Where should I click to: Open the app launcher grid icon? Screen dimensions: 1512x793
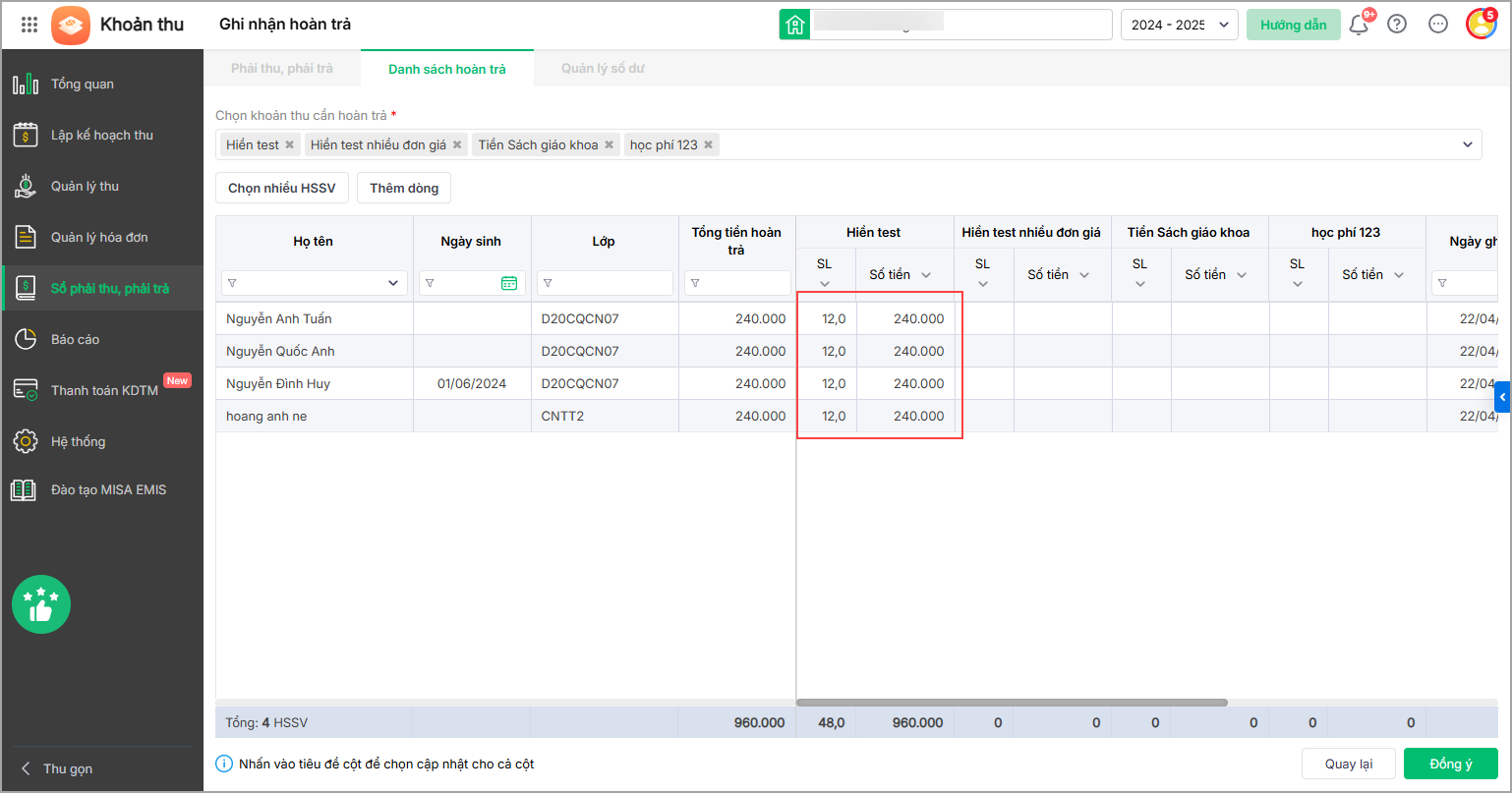click(29, 25)
